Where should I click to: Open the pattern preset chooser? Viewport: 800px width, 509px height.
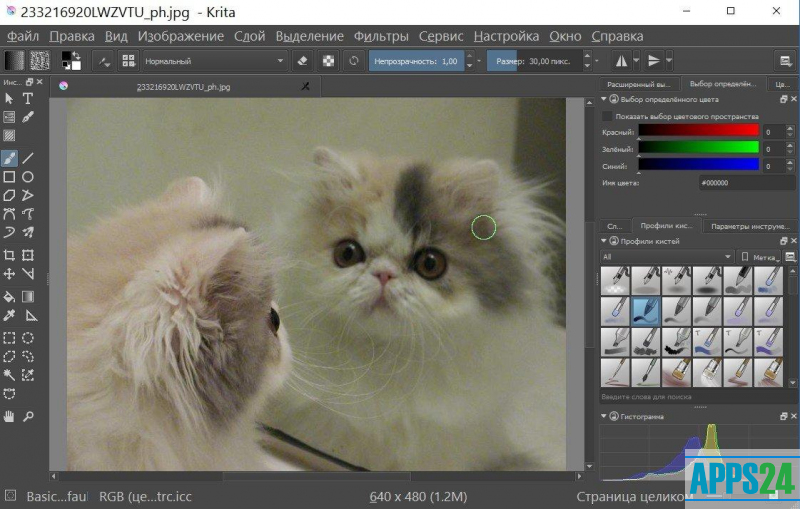40,61
